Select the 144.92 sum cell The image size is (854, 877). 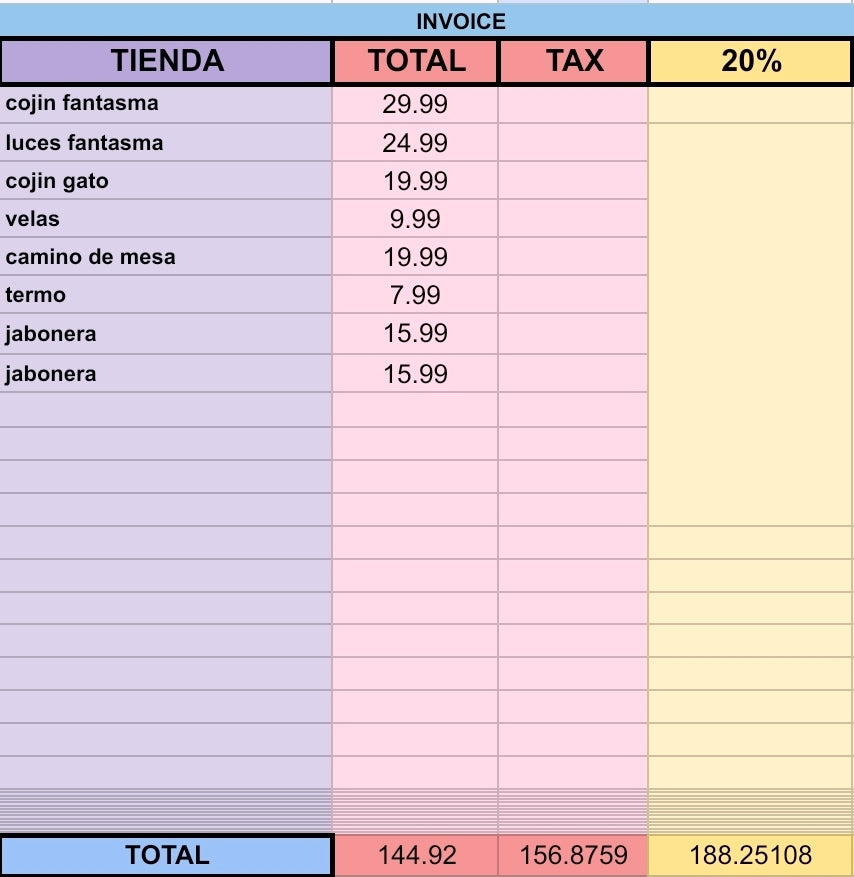416,855
